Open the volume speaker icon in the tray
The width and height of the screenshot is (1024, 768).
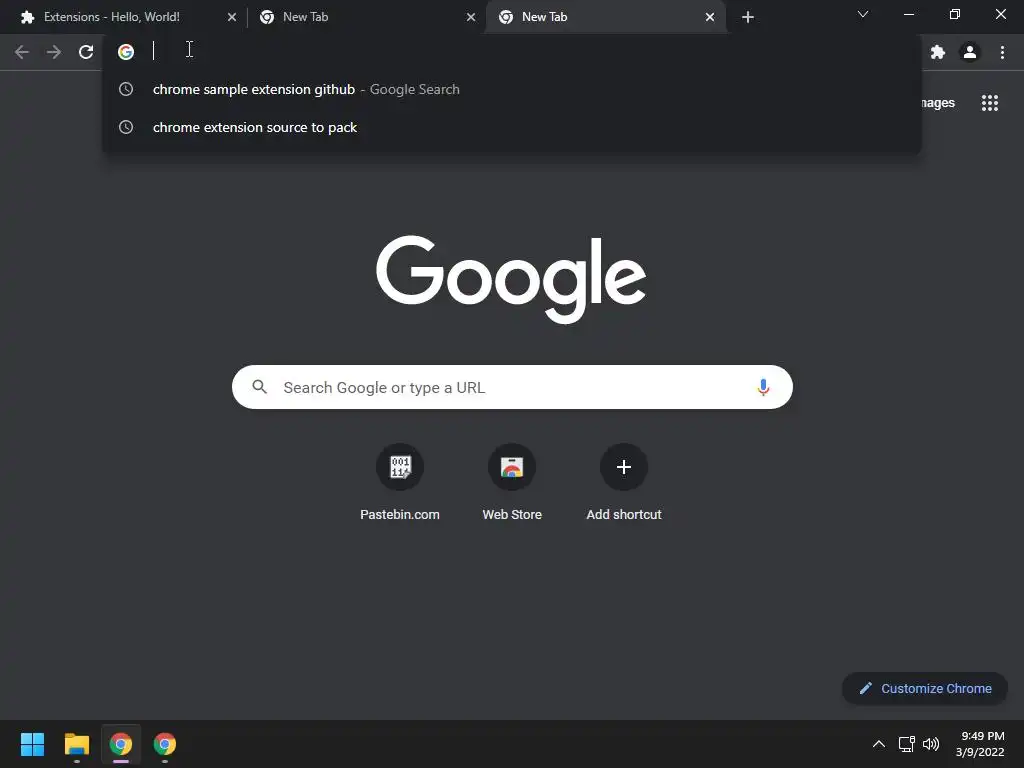931,744
